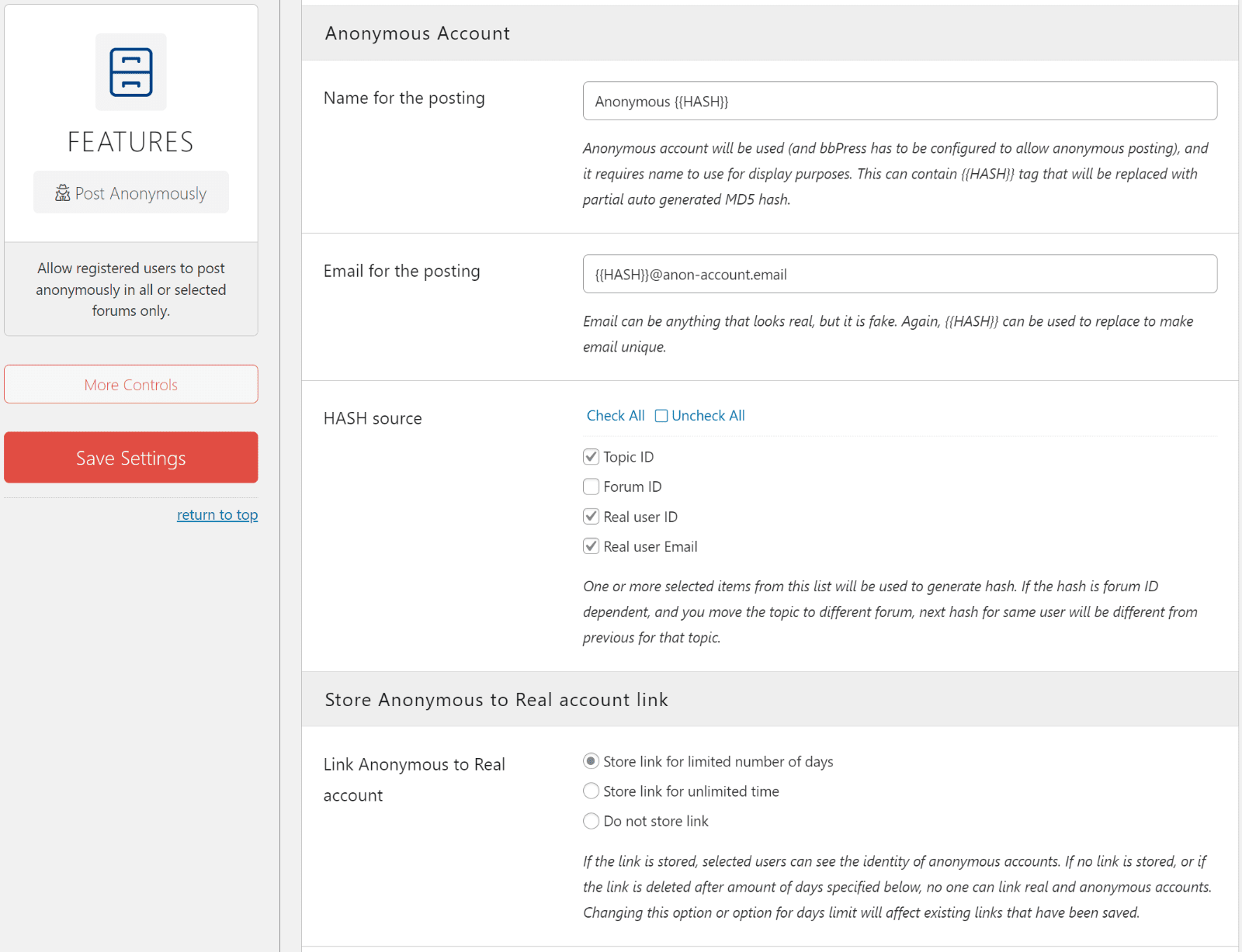The image size is (1242, 952).
Task: Open the Post Anonymously feature button
Action: click(x=131, y=192)
